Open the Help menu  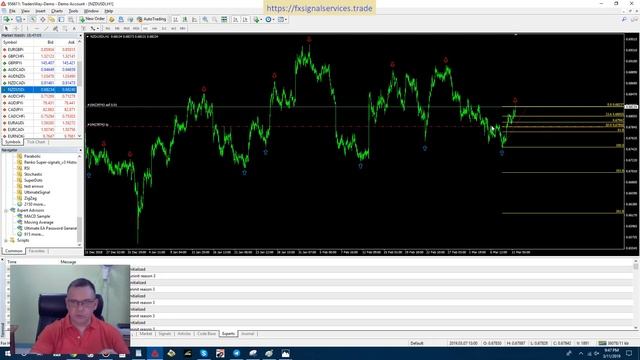click(109, 11)
